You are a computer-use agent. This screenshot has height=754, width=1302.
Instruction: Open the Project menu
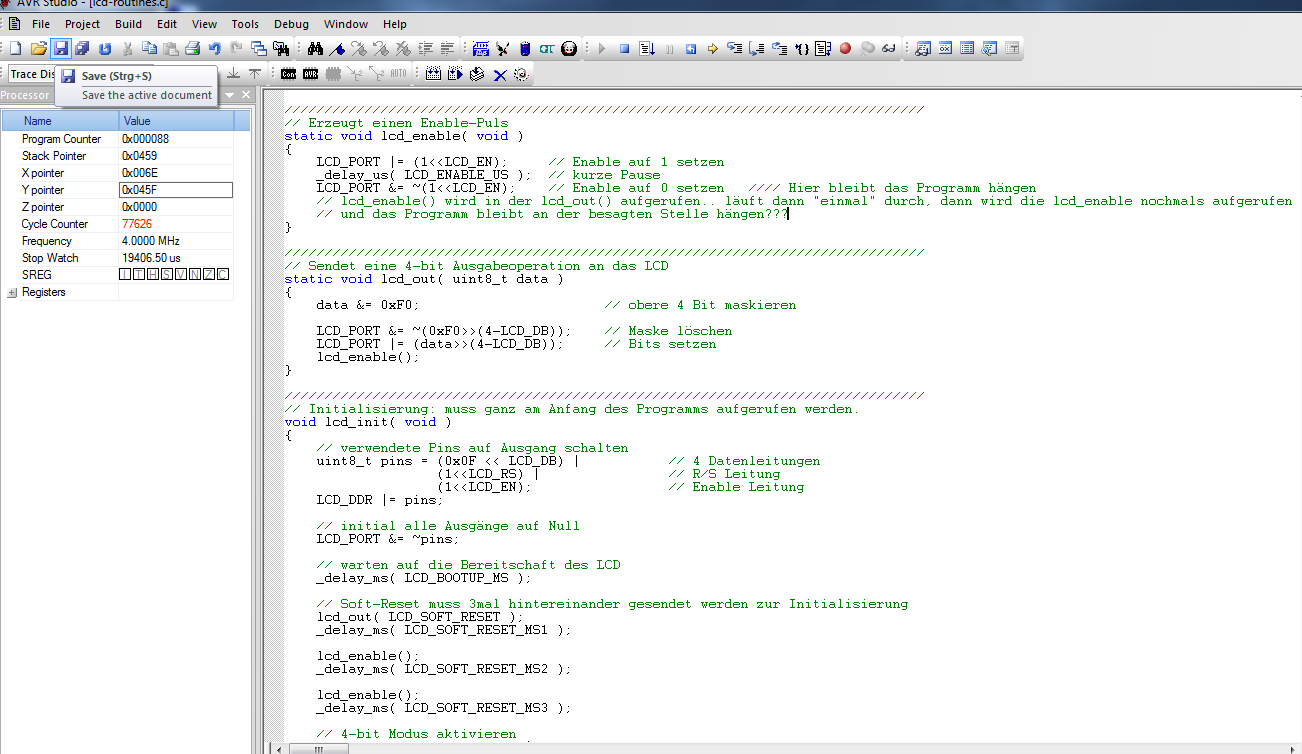point(83,24)
